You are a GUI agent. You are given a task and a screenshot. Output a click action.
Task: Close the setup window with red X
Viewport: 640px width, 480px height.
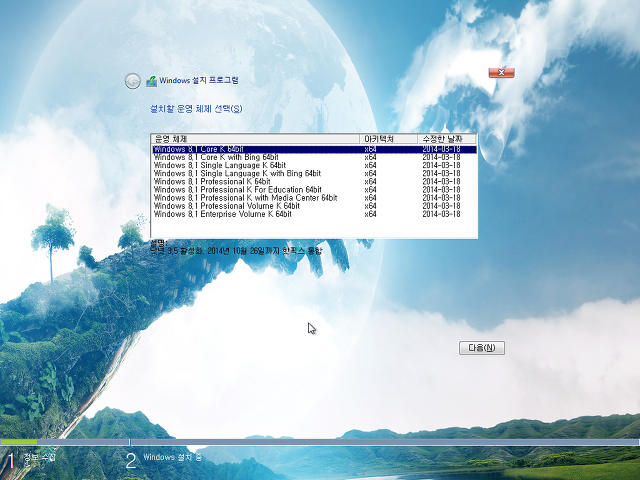point(501,73)
